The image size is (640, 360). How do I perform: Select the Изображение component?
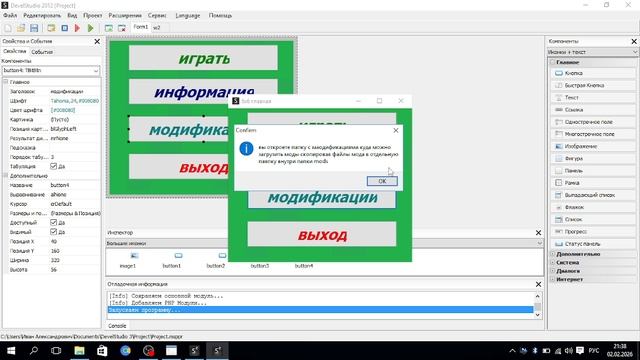592,146
